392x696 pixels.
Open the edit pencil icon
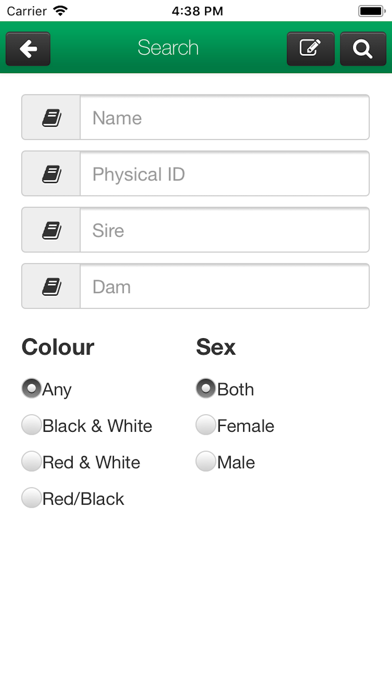click(x=310, y=49)
